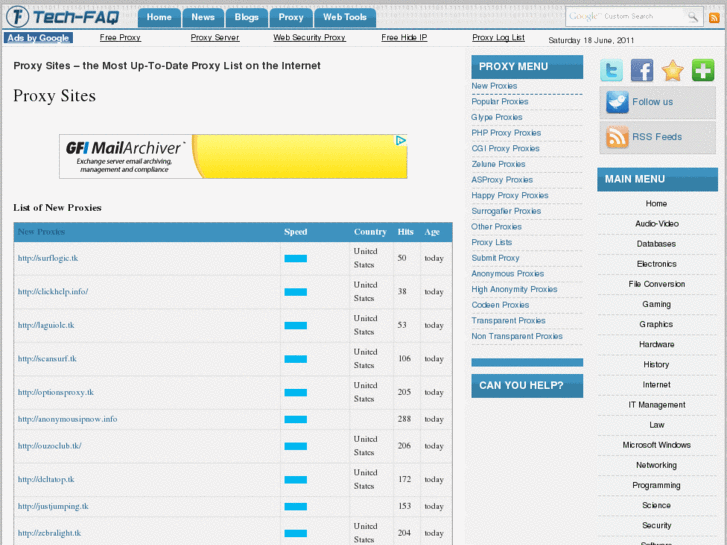The height and width of the screenshot is (545, 727).
Task: Open PHP Proxy Proxies link
Action: tap(506, 133)
